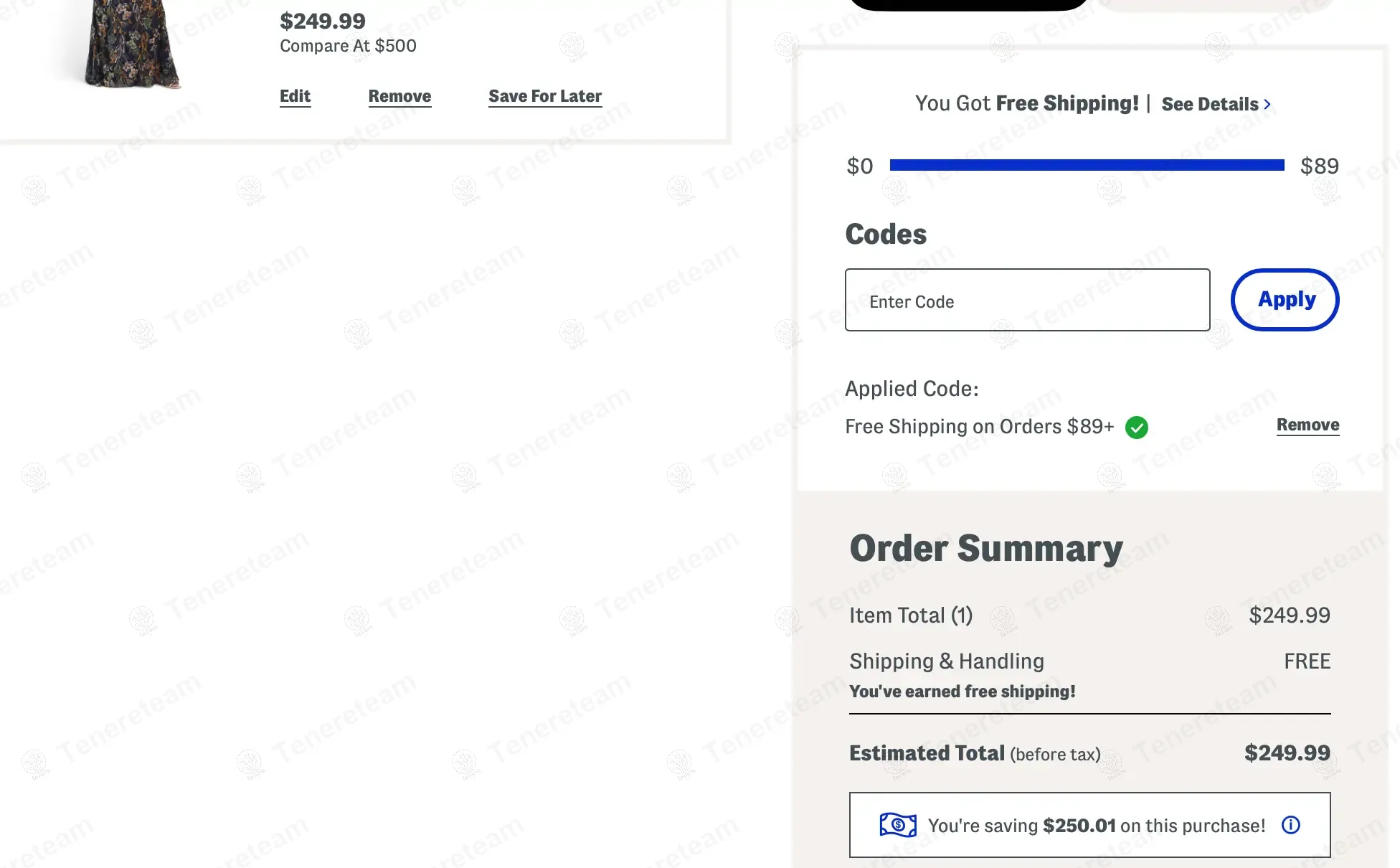Click the You've earned free shipping message
Screen dimensions: 1400x868
(x=962, y=692)
